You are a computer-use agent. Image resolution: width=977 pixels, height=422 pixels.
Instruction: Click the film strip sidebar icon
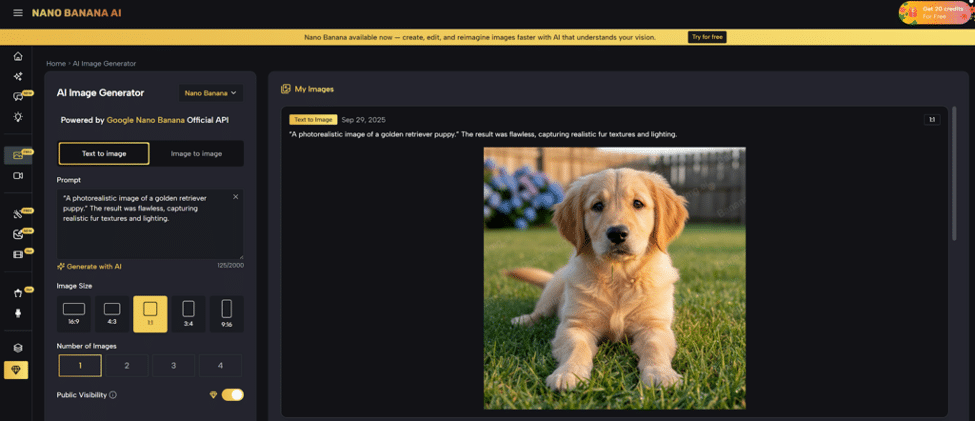coord(18,255)
